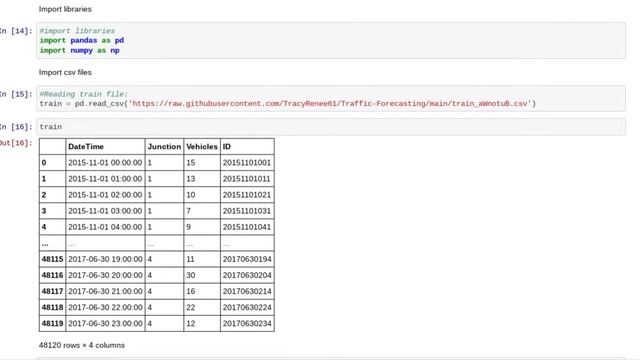
Task: Click the githubusercontent CSV URL string
Action: pyautogui.click(x=330, y=104)
